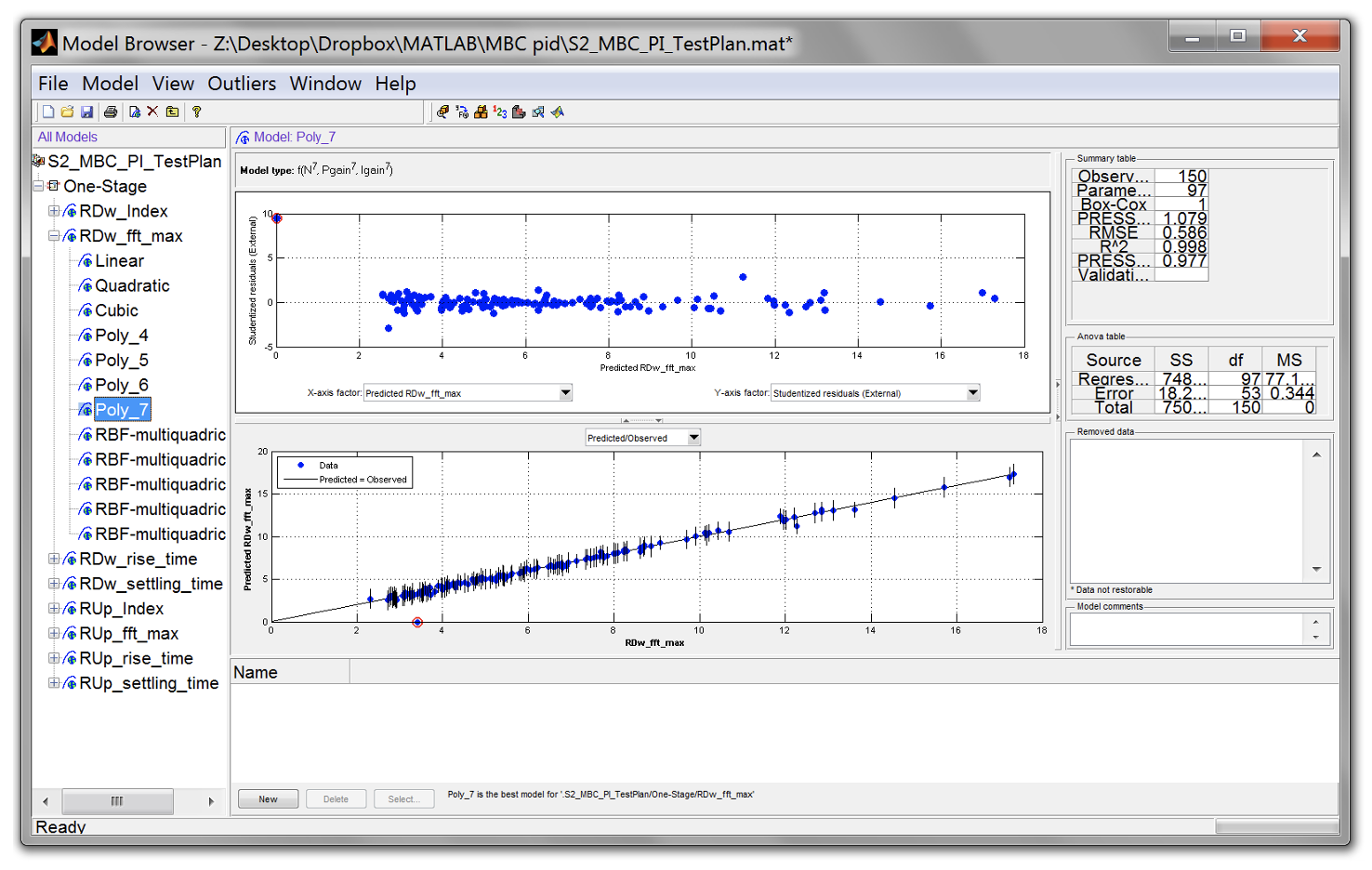
Task: Open the Outliers menu
Action: (242, 84)
